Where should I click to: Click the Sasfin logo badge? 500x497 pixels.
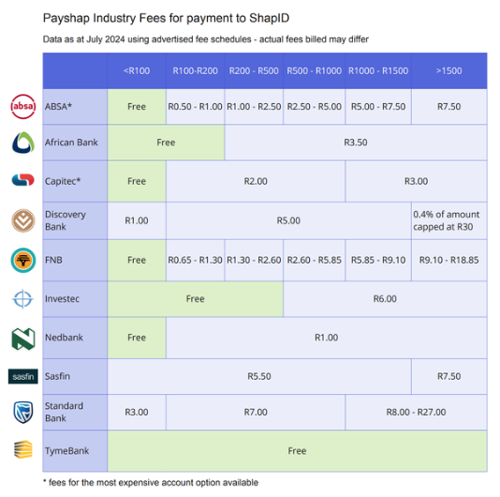coord(23,376)
